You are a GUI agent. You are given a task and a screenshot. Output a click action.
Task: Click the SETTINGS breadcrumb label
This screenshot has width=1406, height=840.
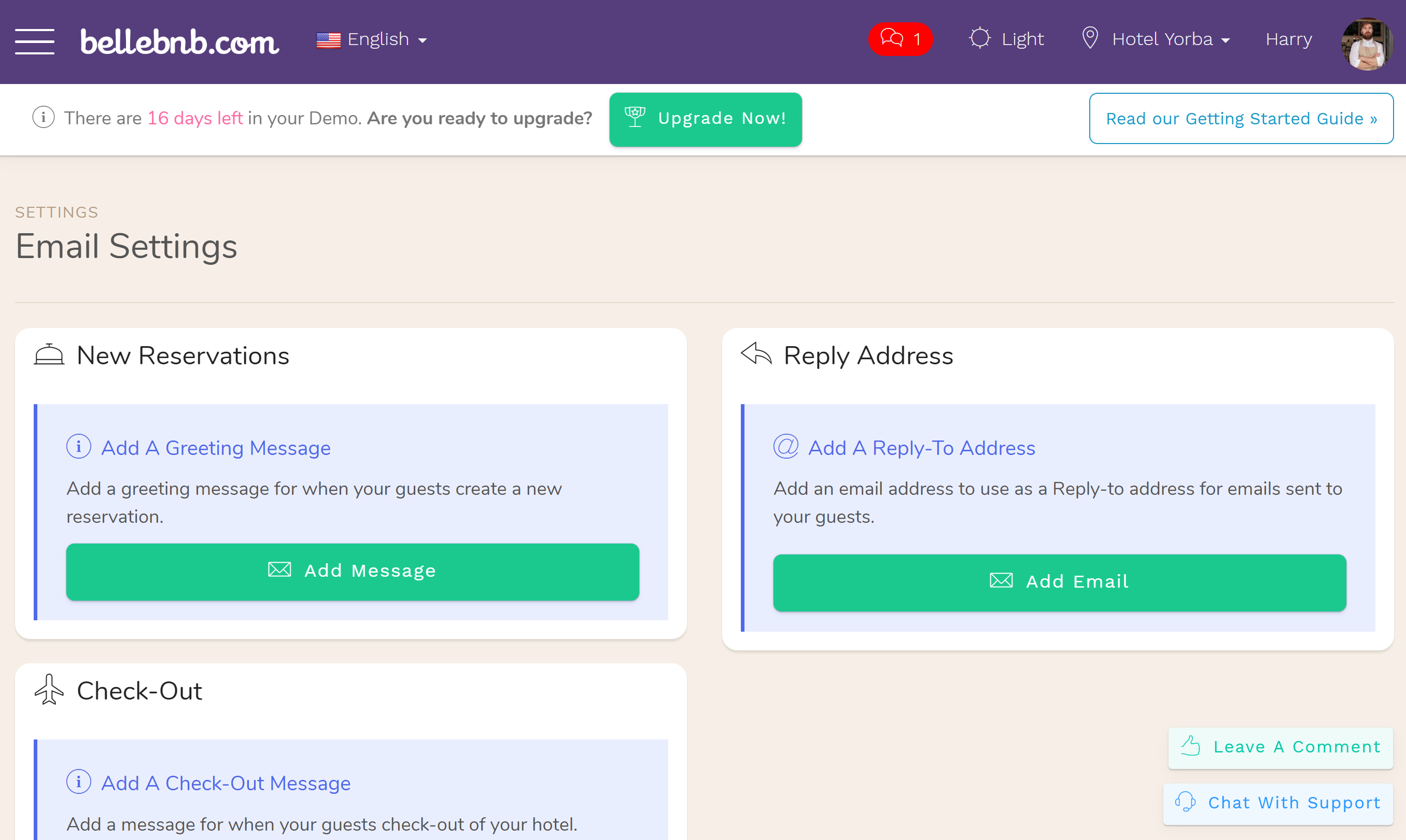click(57, 212)
